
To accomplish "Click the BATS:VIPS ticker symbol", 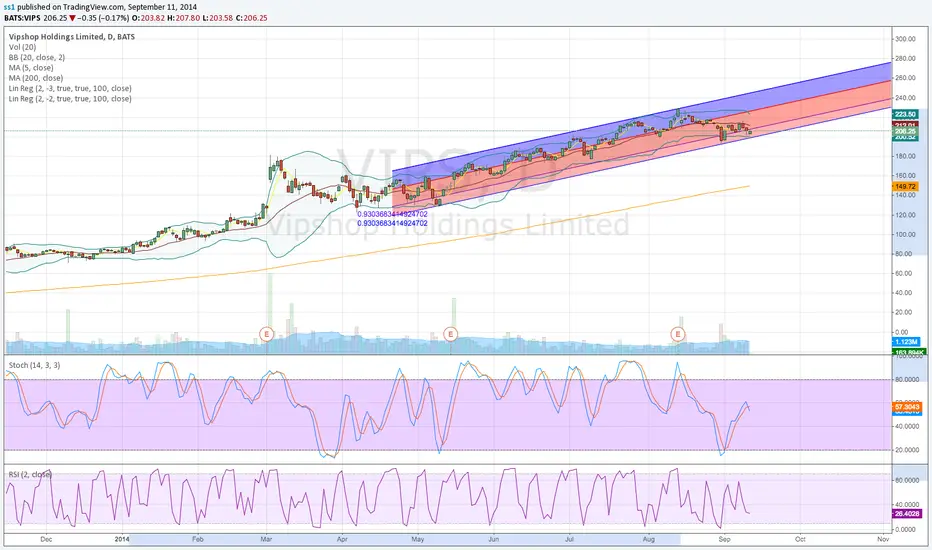I will [22, 18].
